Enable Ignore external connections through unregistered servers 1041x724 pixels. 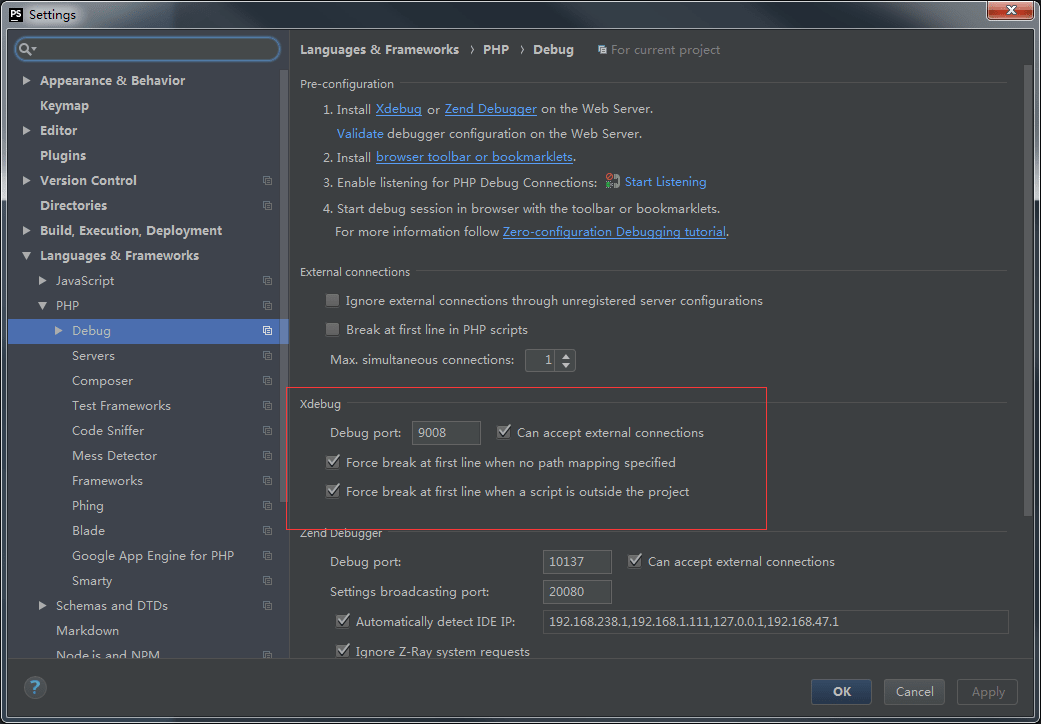(x=332, y=301)
